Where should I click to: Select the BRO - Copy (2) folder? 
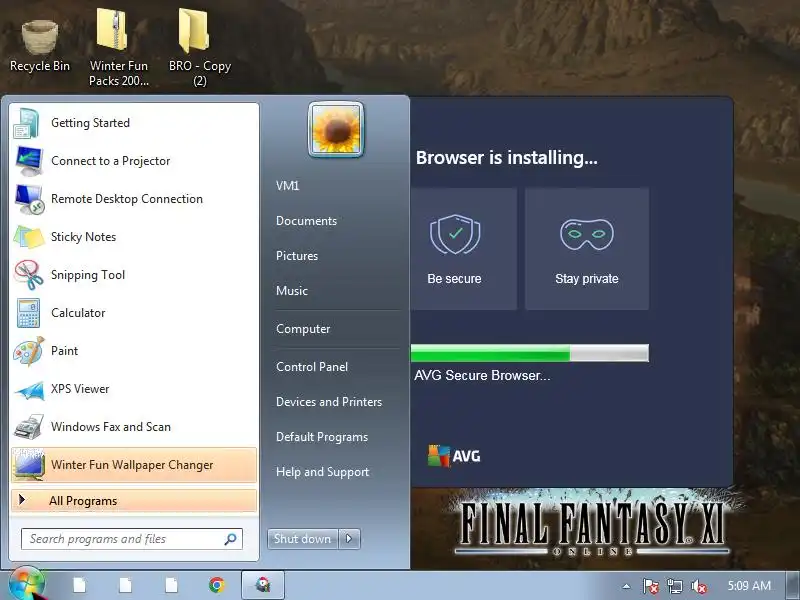point(199,47)
